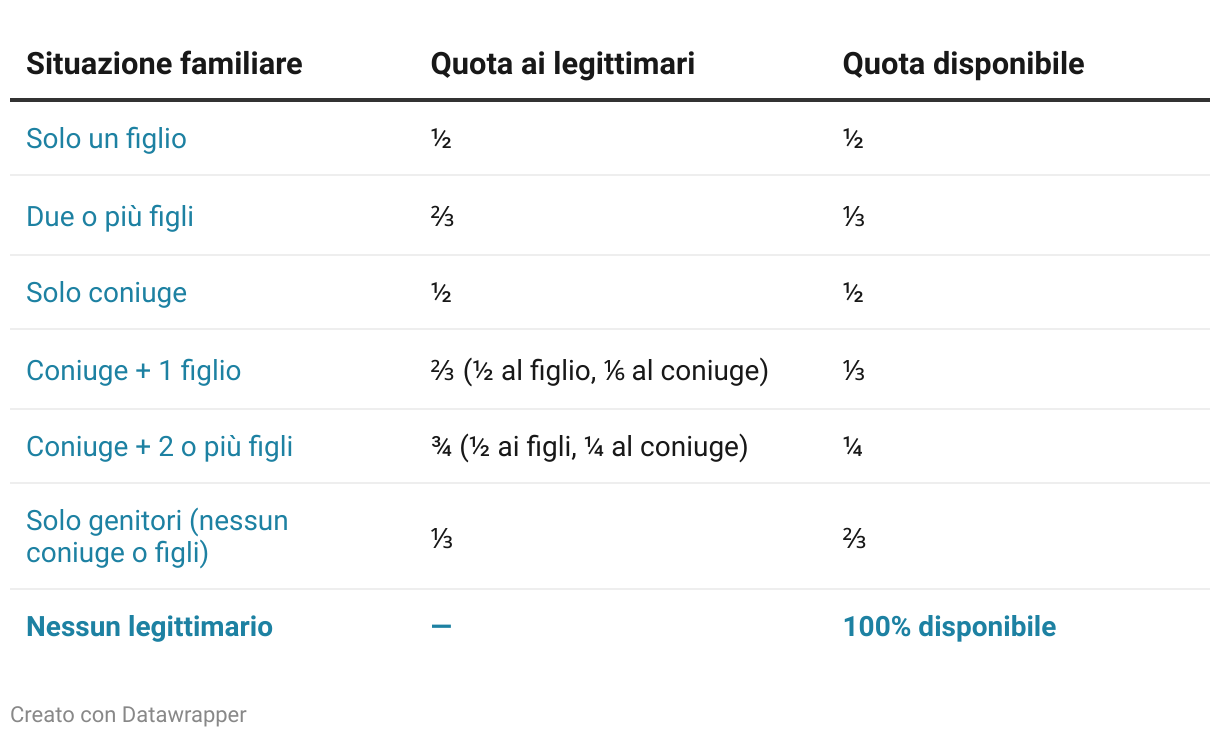Click the 'Solo coniuge' row label
Screen dimensions: 1220x738
[106, 292]
